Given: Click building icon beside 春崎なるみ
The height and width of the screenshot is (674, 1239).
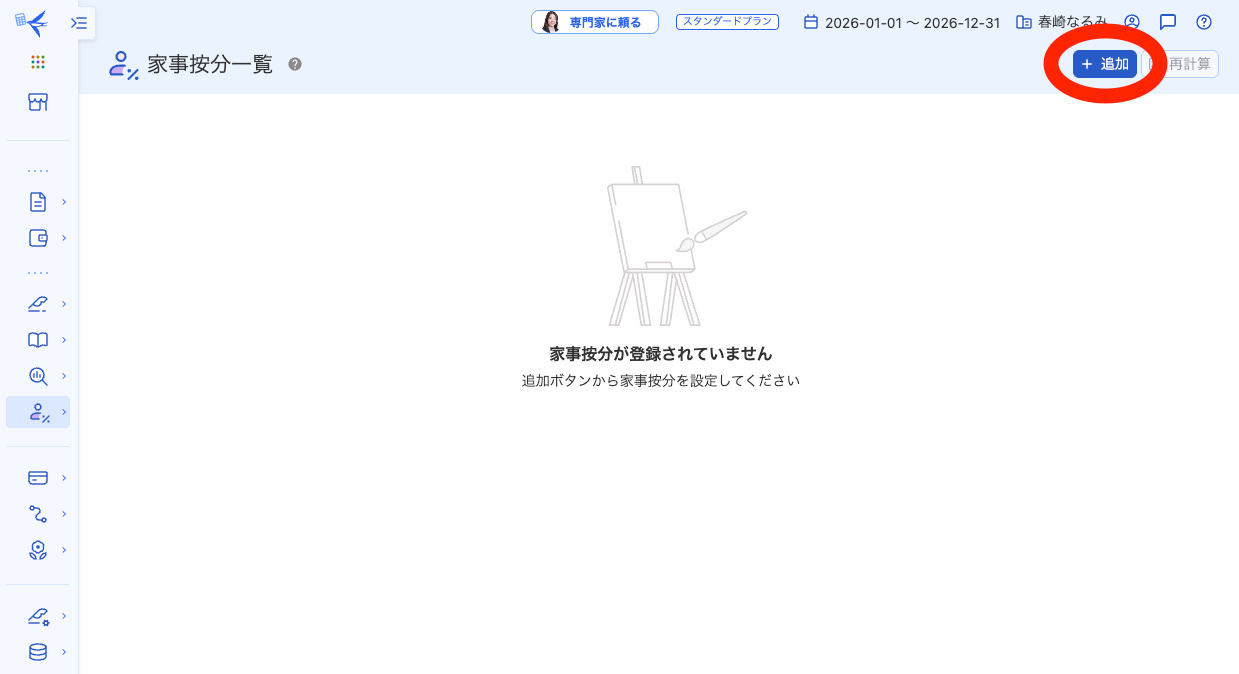Looking at the screenshot, I should click(x=1023, y=22).
